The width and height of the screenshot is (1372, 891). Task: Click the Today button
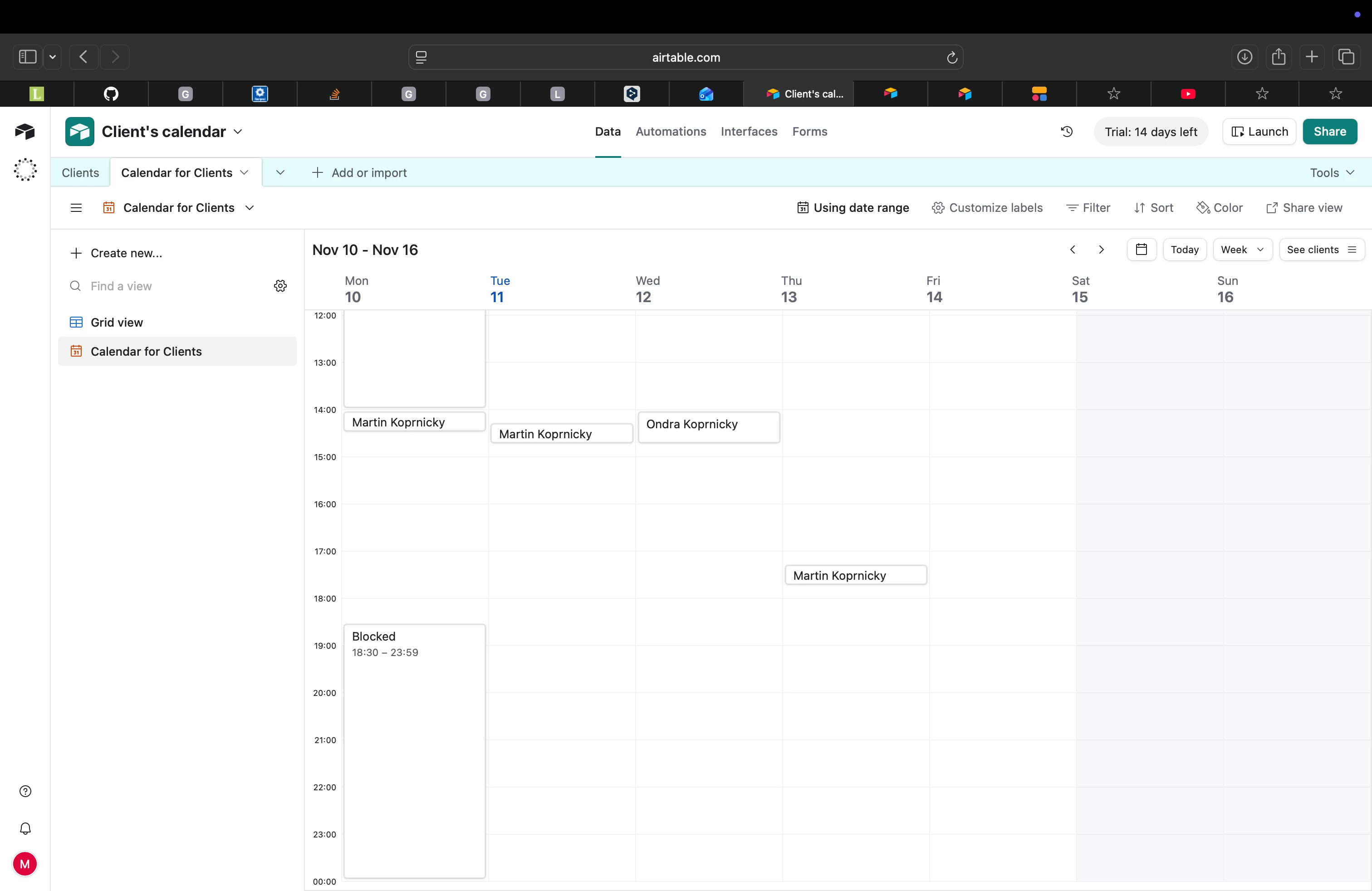tap(1184, 250)
